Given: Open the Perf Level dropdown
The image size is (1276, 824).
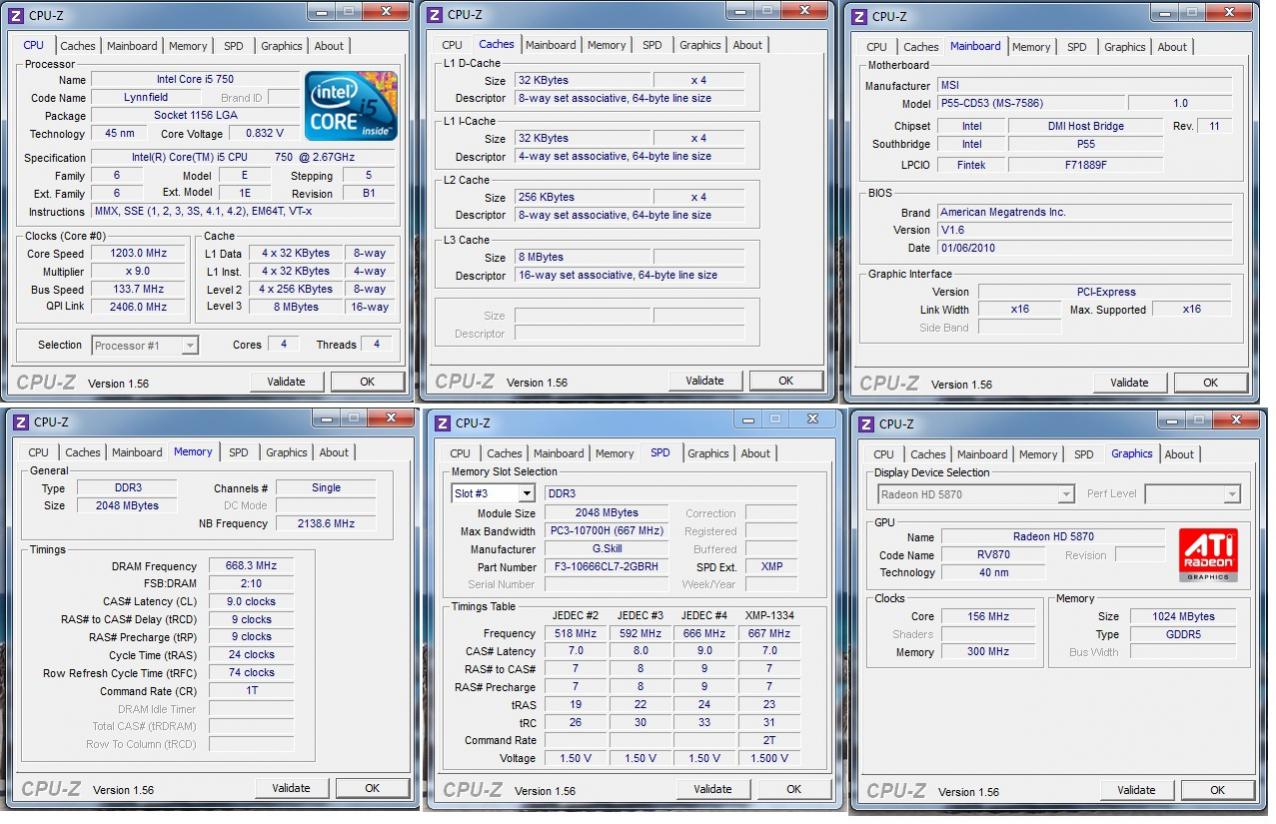Looking at the screenshot, I should [x=1192, y=494].
